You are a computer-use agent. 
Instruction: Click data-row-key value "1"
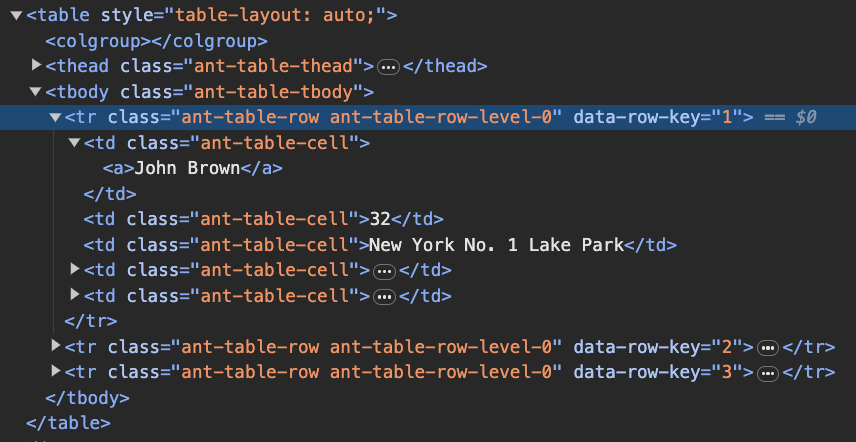(727, 117)
